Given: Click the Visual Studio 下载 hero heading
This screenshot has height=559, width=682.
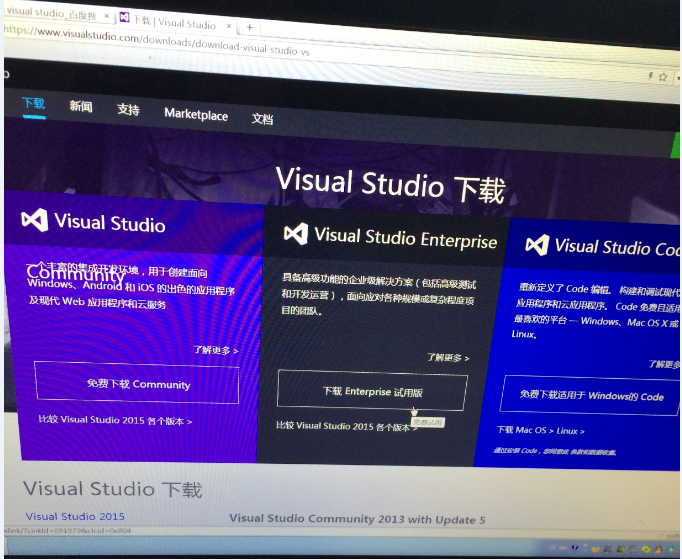Looking at the screenshot, I should (390, 185).
